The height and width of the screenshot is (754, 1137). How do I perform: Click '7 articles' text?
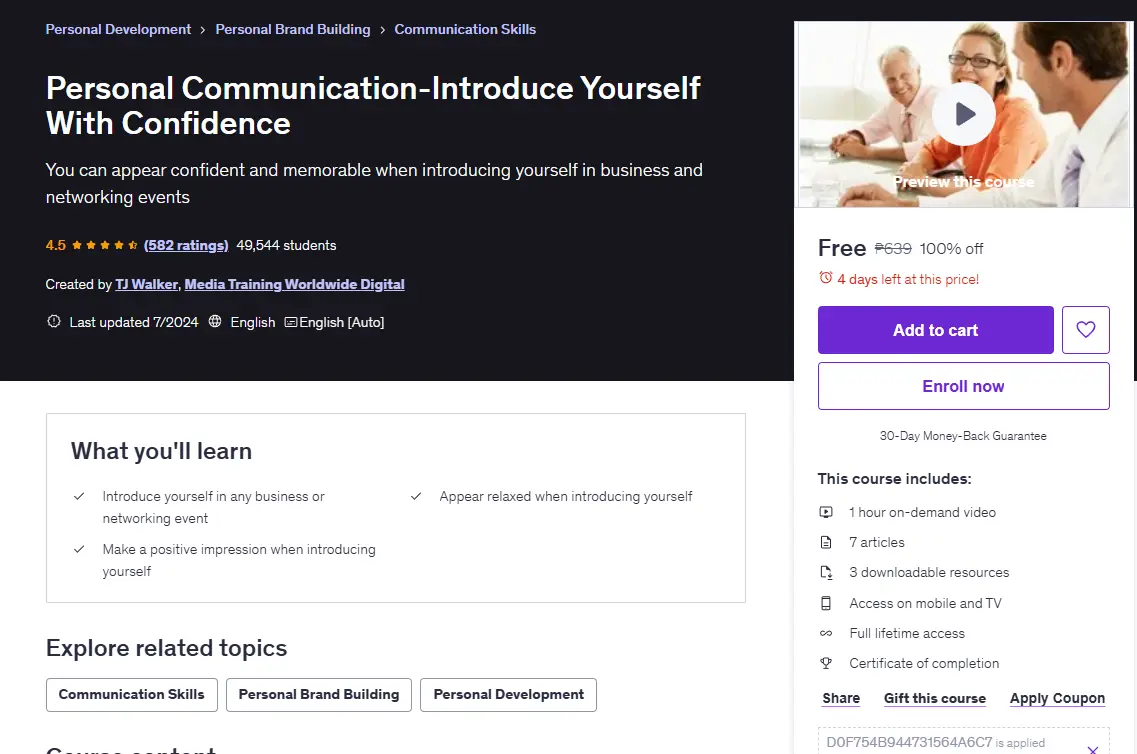coord(877,542)
